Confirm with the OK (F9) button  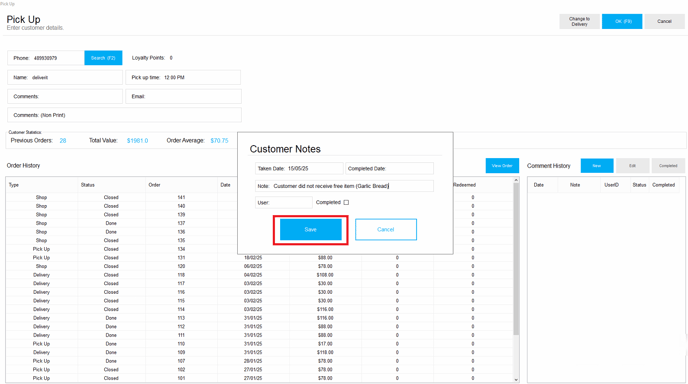click(622, 22)
